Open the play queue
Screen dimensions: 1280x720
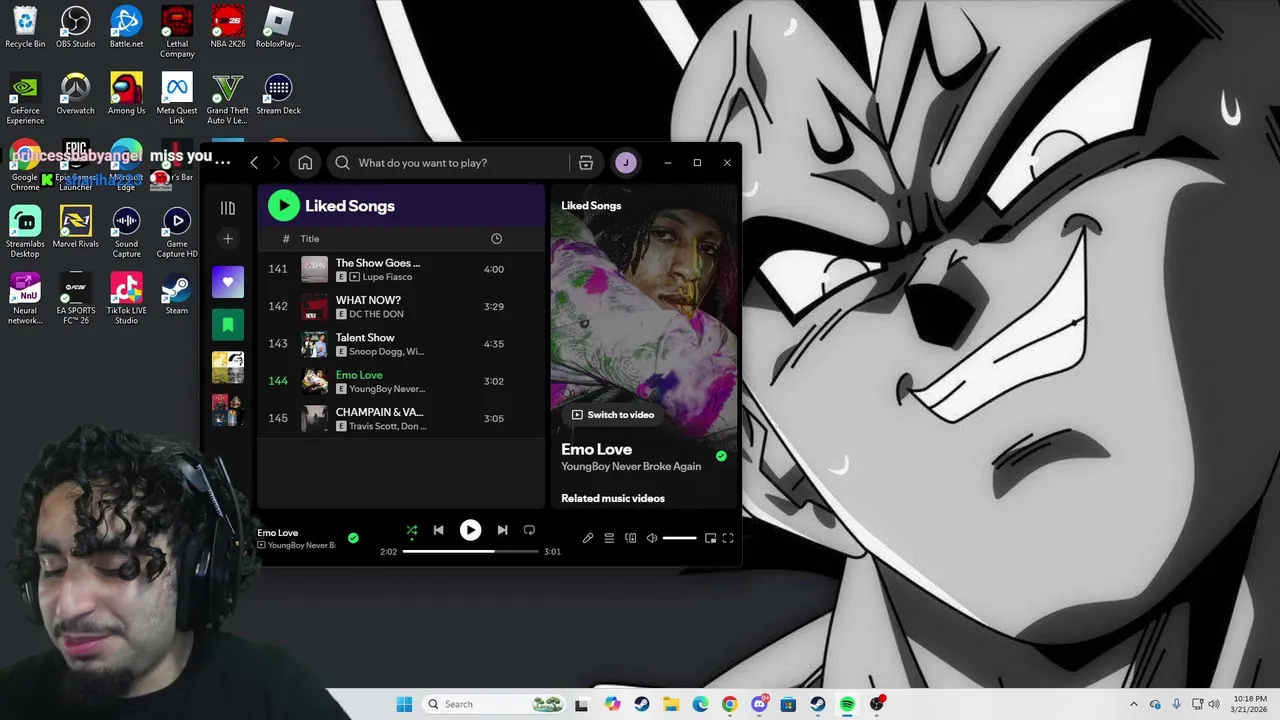609,538
